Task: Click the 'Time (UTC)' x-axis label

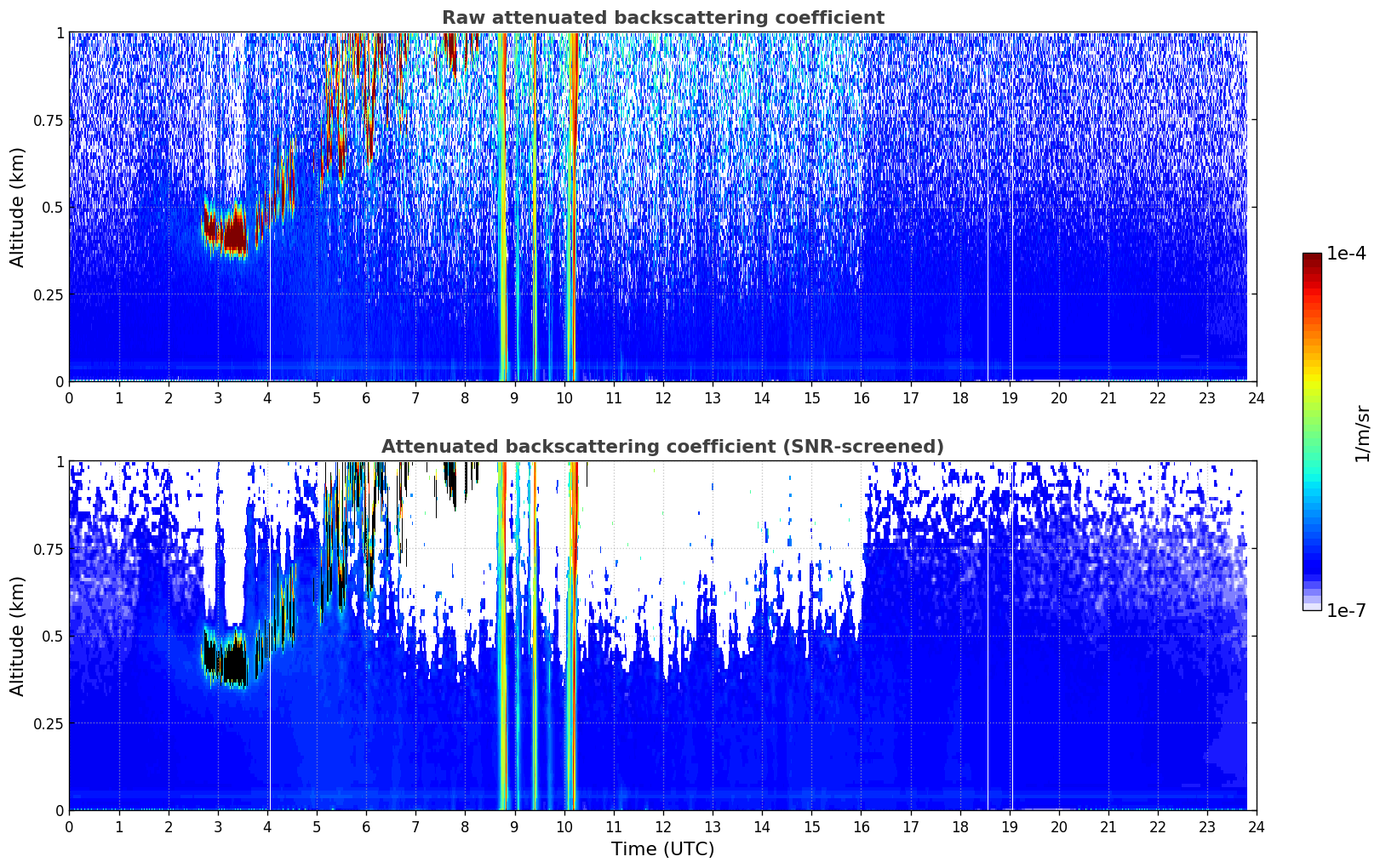Action: 662,849
